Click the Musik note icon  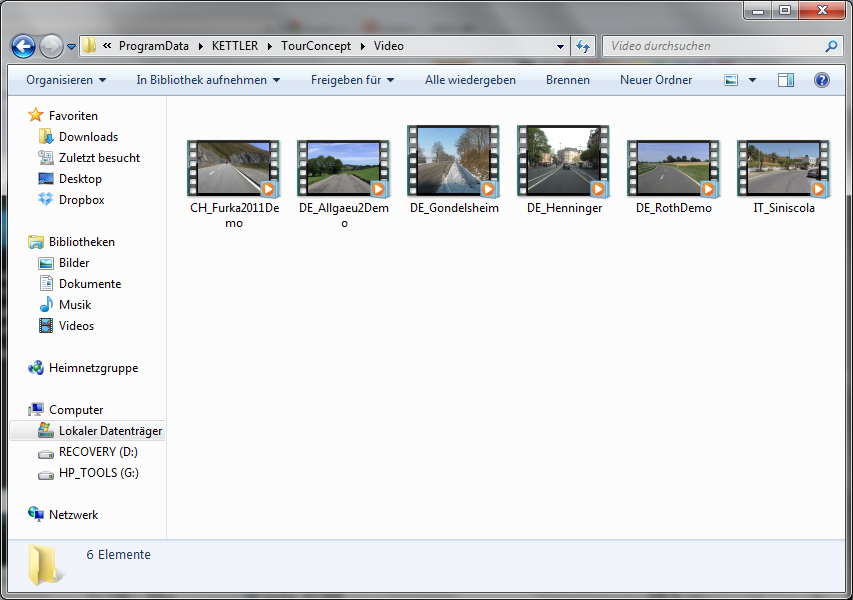coord(46,304)
